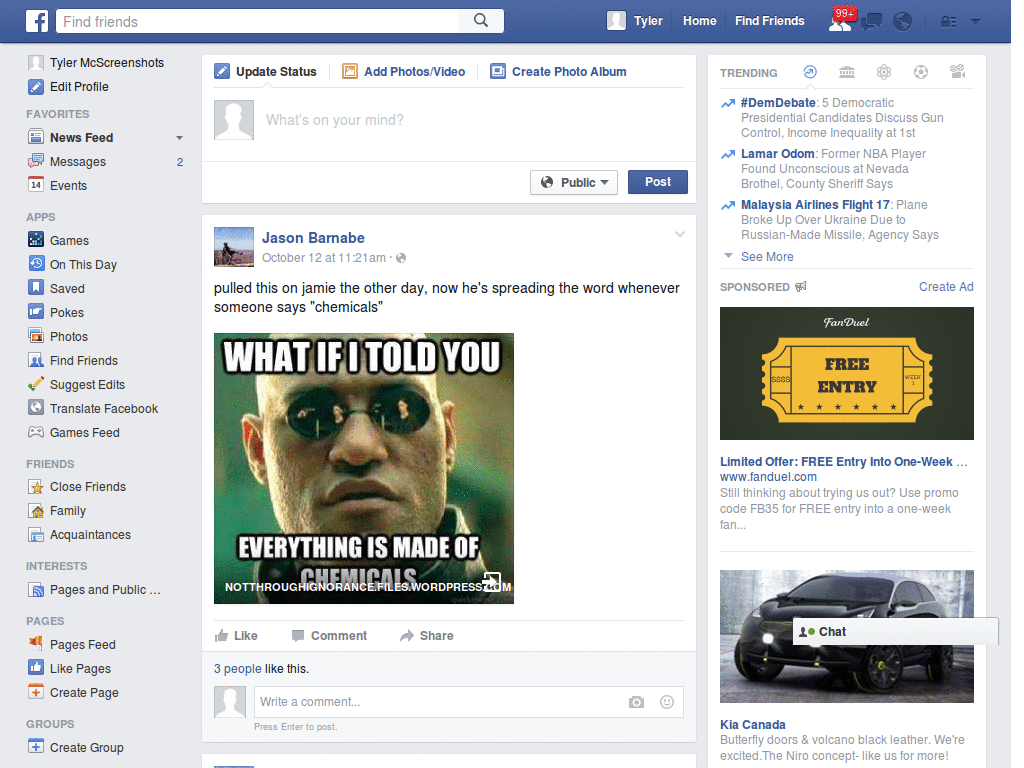Click the emoji smiley icon in comment box
Image resolution: width=1024 pixels, height=768 pixels.
pos(667,702)
